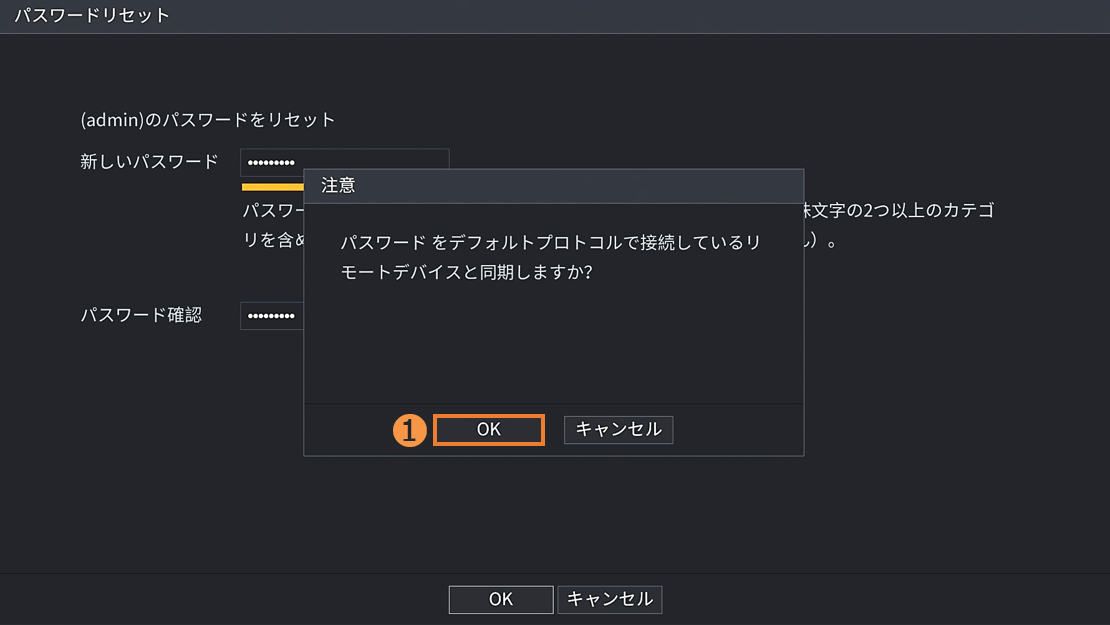Click the 新しいパスワード label

tap(149, 162)
